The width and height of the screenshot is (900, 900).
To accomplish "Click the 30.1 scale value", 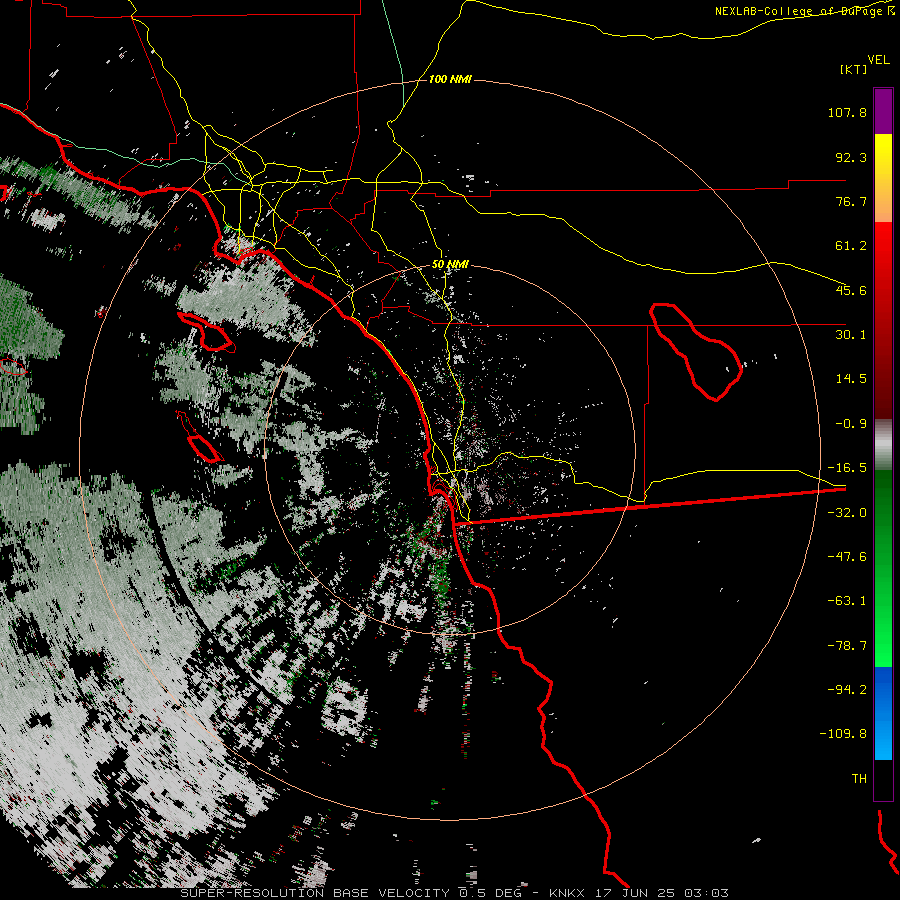I will coord(851,335).
